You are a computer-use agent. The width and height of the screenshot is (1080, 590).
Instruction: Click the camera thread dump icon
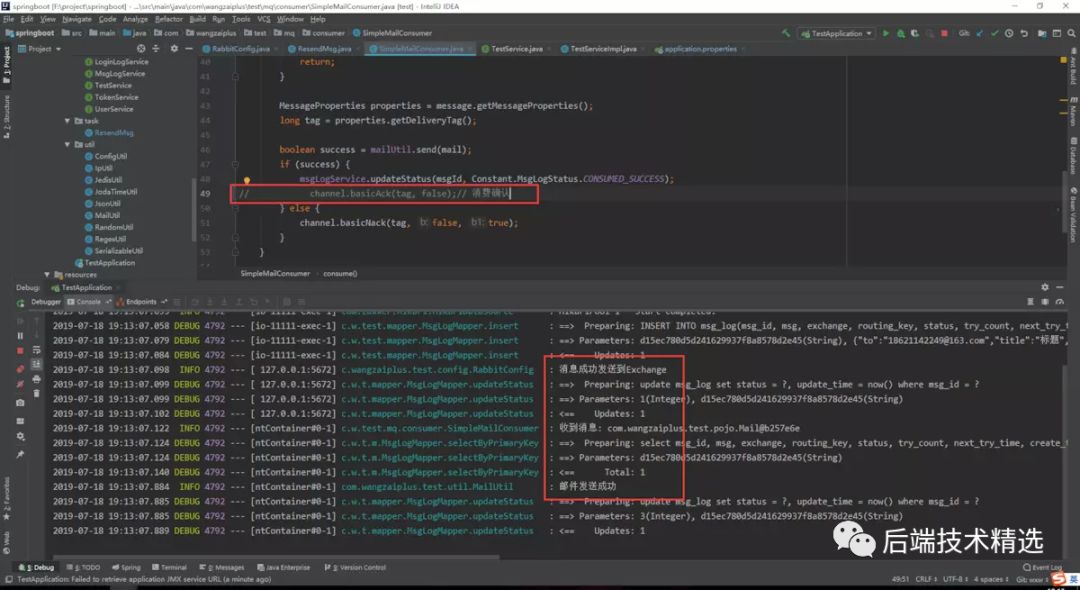pos(20,402)
